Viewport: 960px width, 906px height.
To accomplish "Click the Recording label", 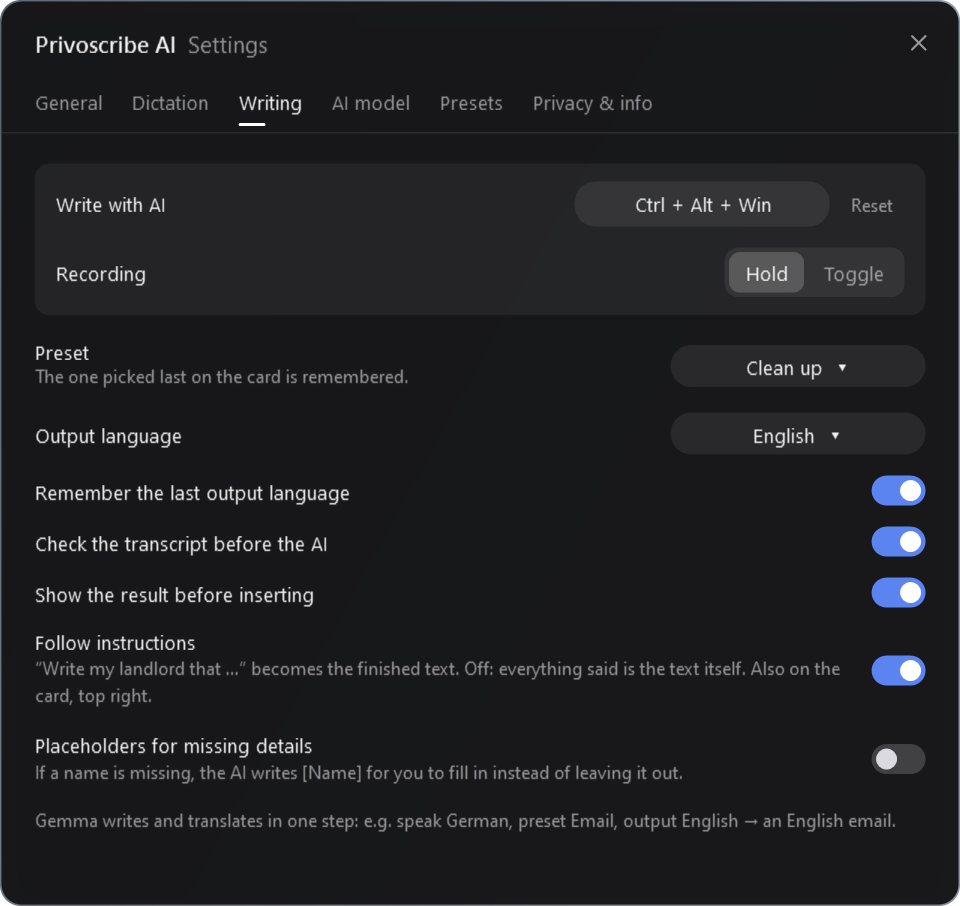I will [101, 274].
